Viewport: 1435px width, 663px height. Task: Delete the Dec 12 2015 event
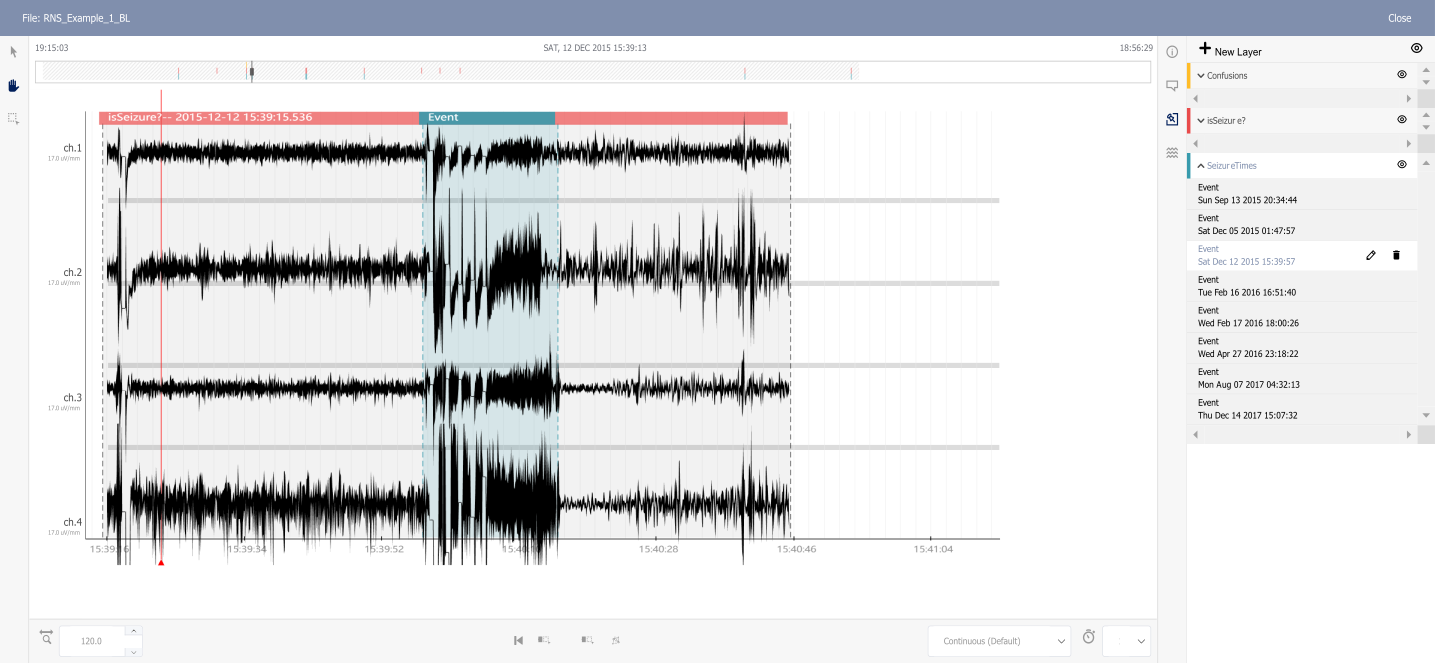coord(1396,255)
